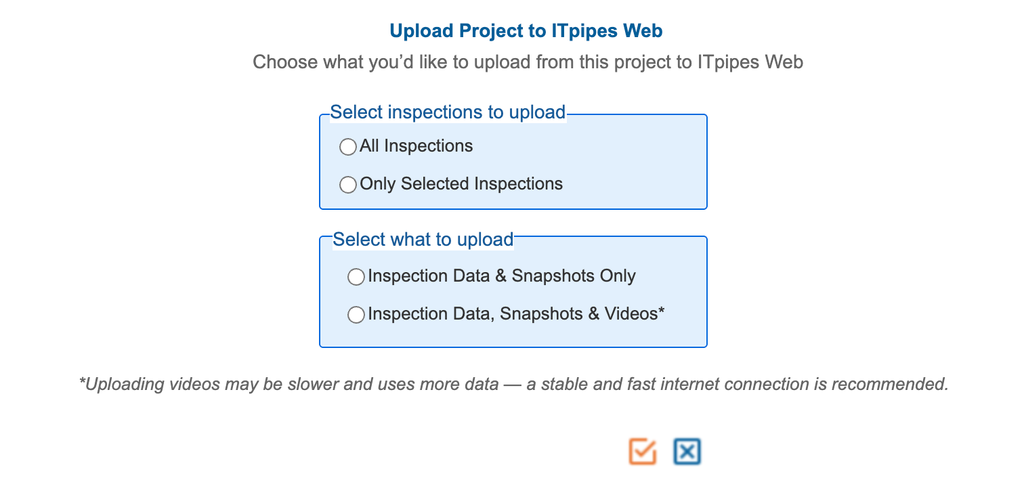Click the "Select inspections to upload" group heading
1024x482 pixels.
tap(447, 112)
